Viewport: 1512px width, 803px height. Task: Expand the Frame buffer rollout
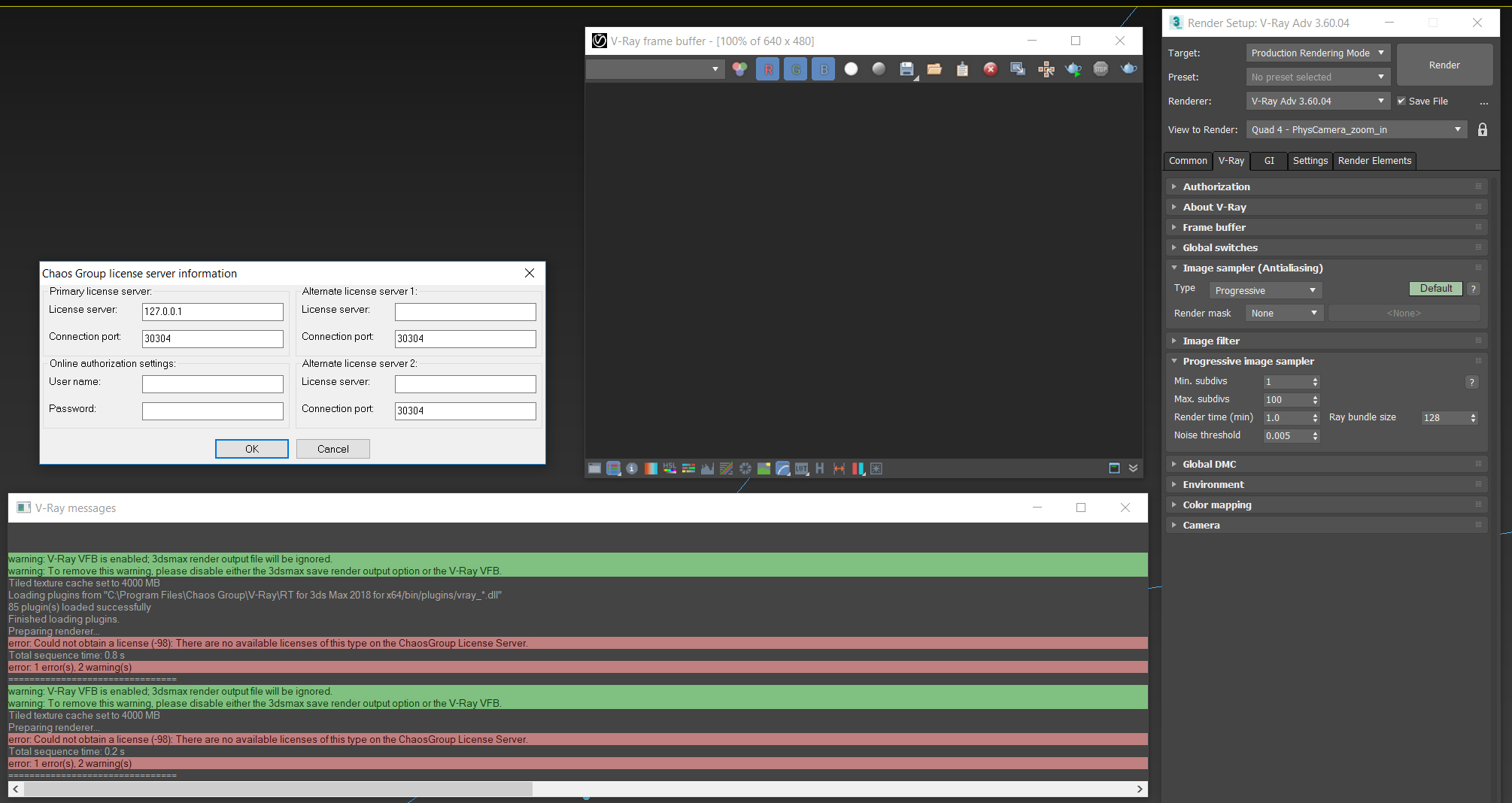(1327, 227)
